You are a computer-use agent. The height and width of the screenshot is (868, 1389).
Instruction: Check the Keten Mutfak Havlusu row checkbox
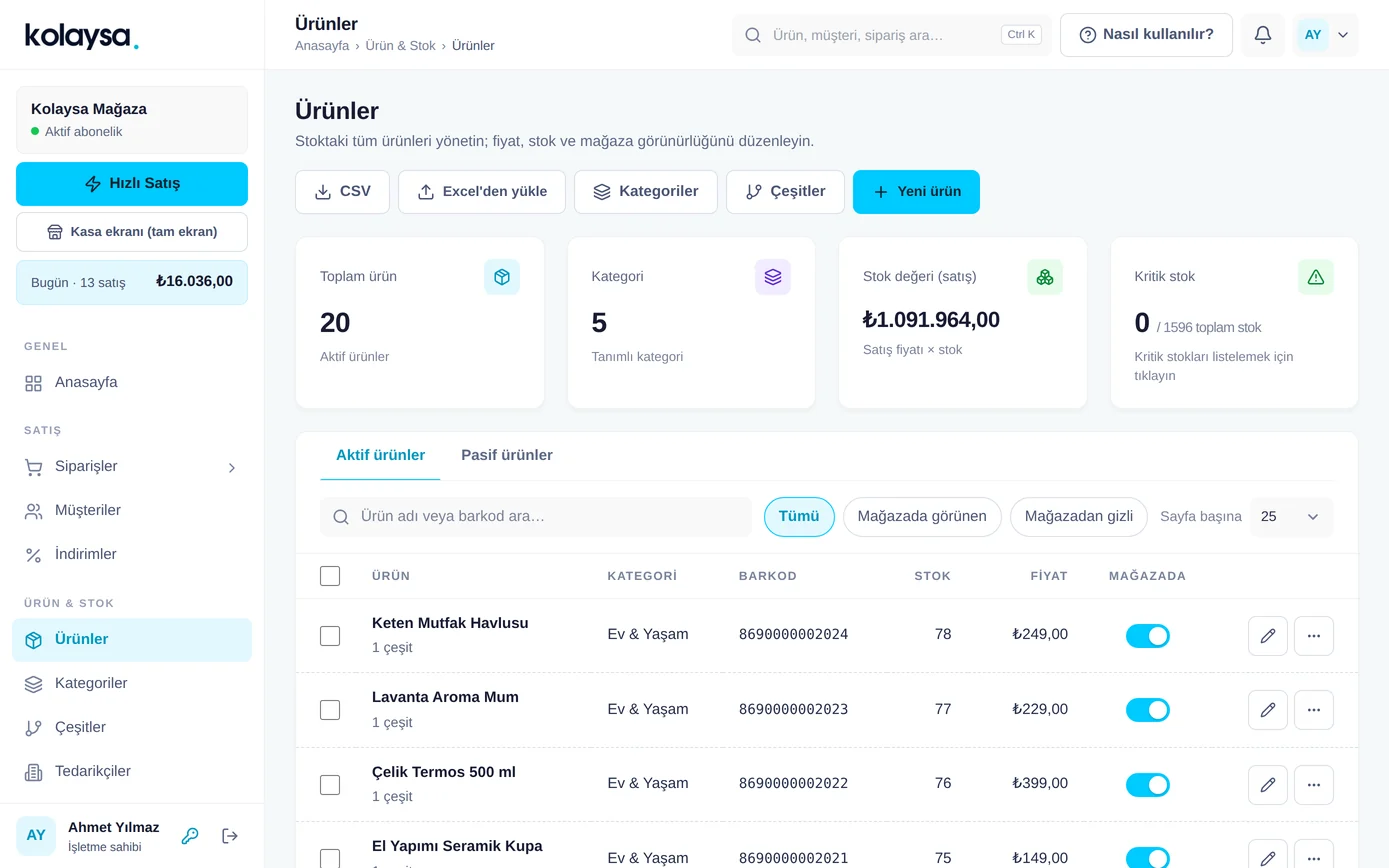330,636
